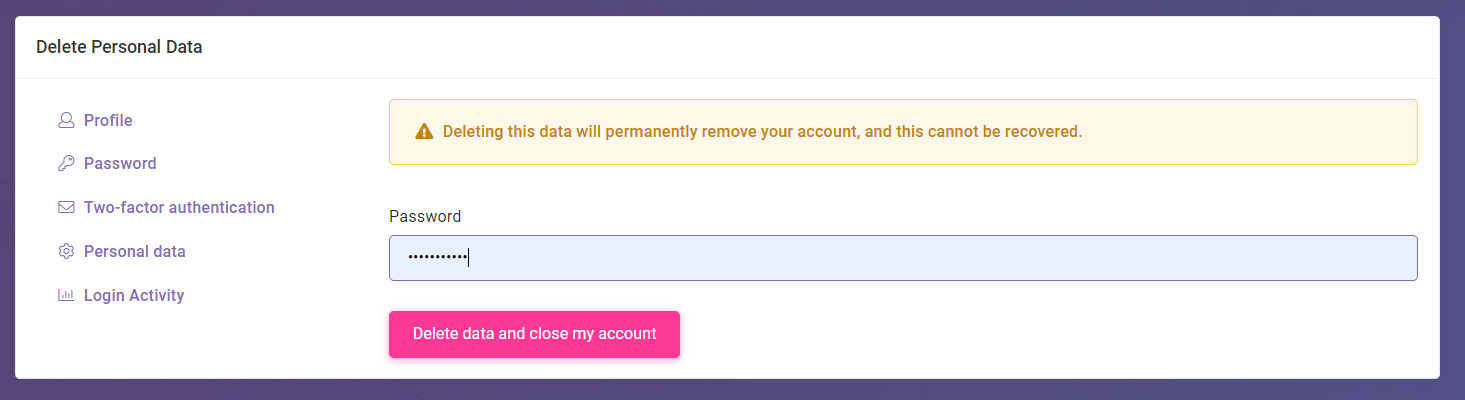View Login Activity from the sidebar
Image resolution: width=1465 pixels, height=400 pixels.
[x=134, y=296]
